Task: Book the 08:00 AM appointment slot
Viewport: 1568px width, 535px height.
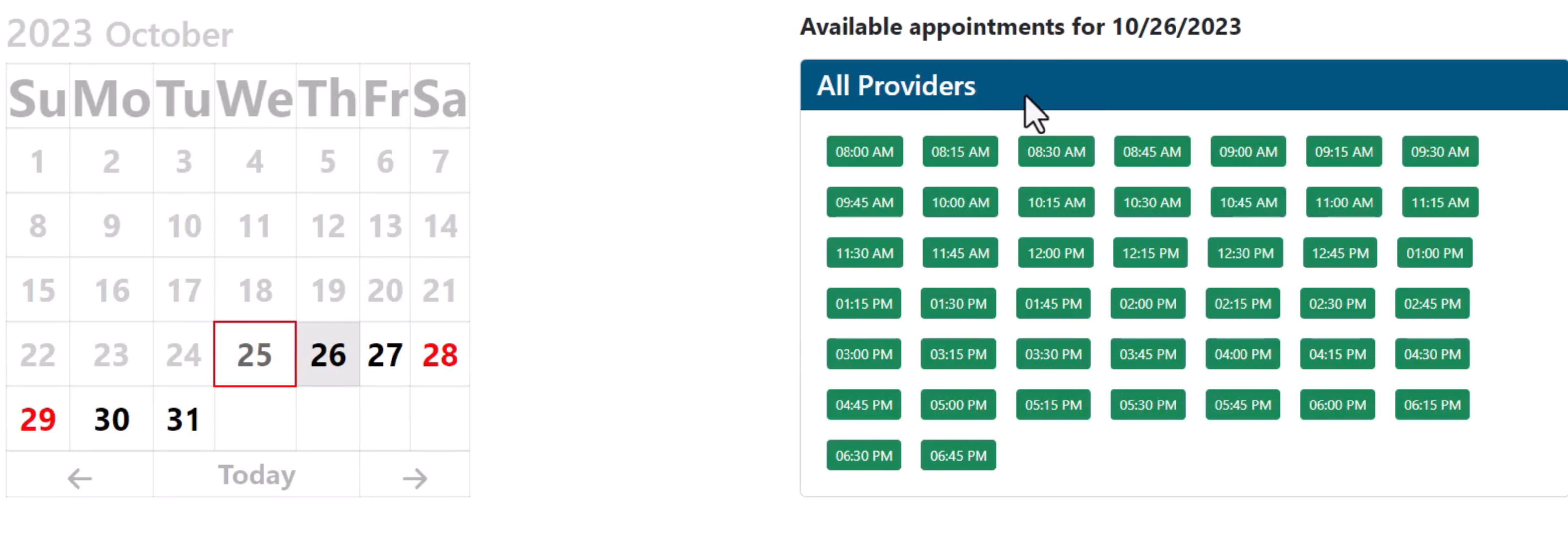Action: [864, 151]
